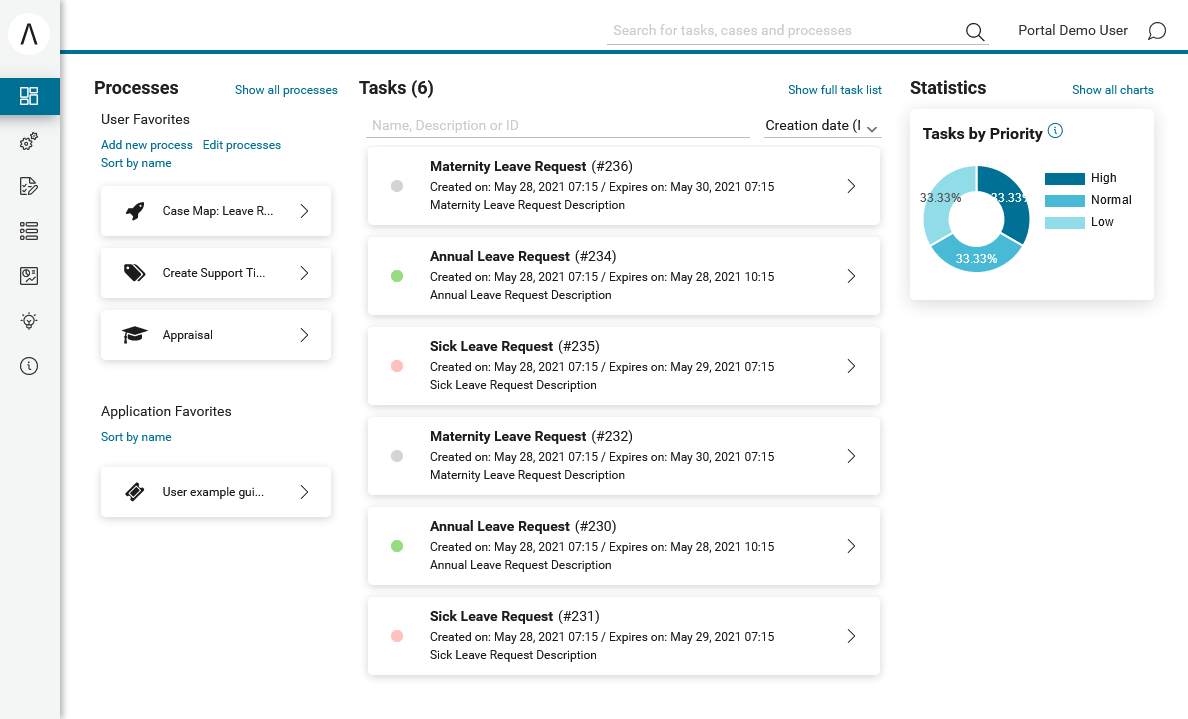Expand the Case Map: Leave R... chevron
This screenshot has height=719, width=1188.
[305, 211]
